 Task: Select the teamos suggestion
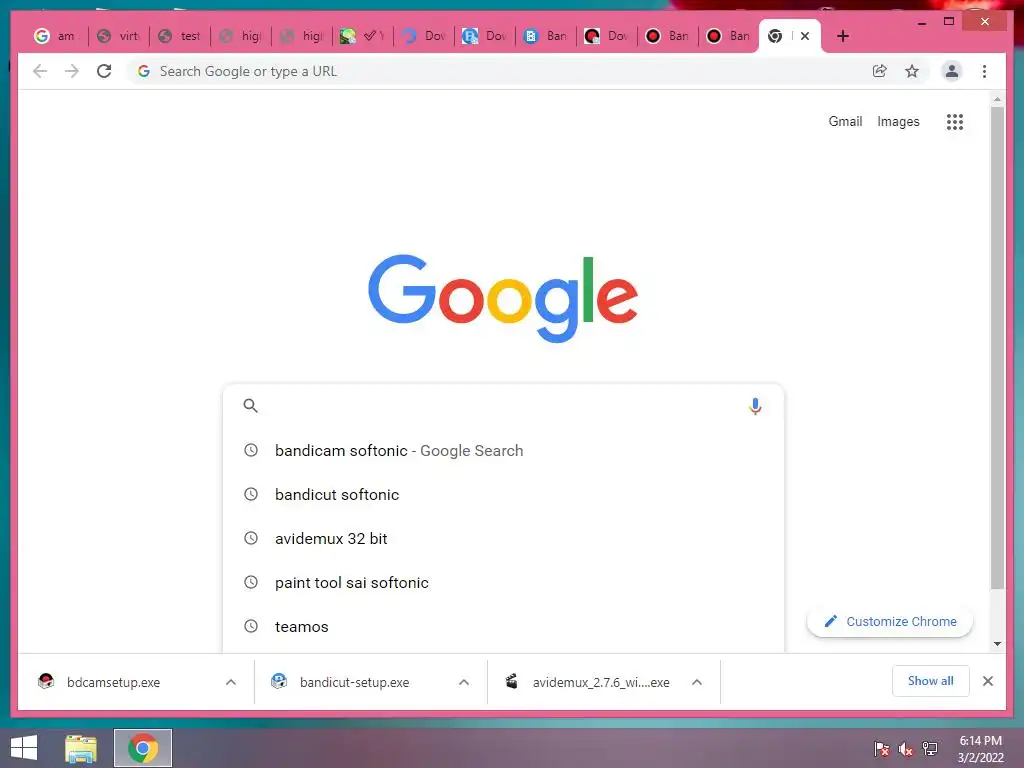(x=503, y=626)
